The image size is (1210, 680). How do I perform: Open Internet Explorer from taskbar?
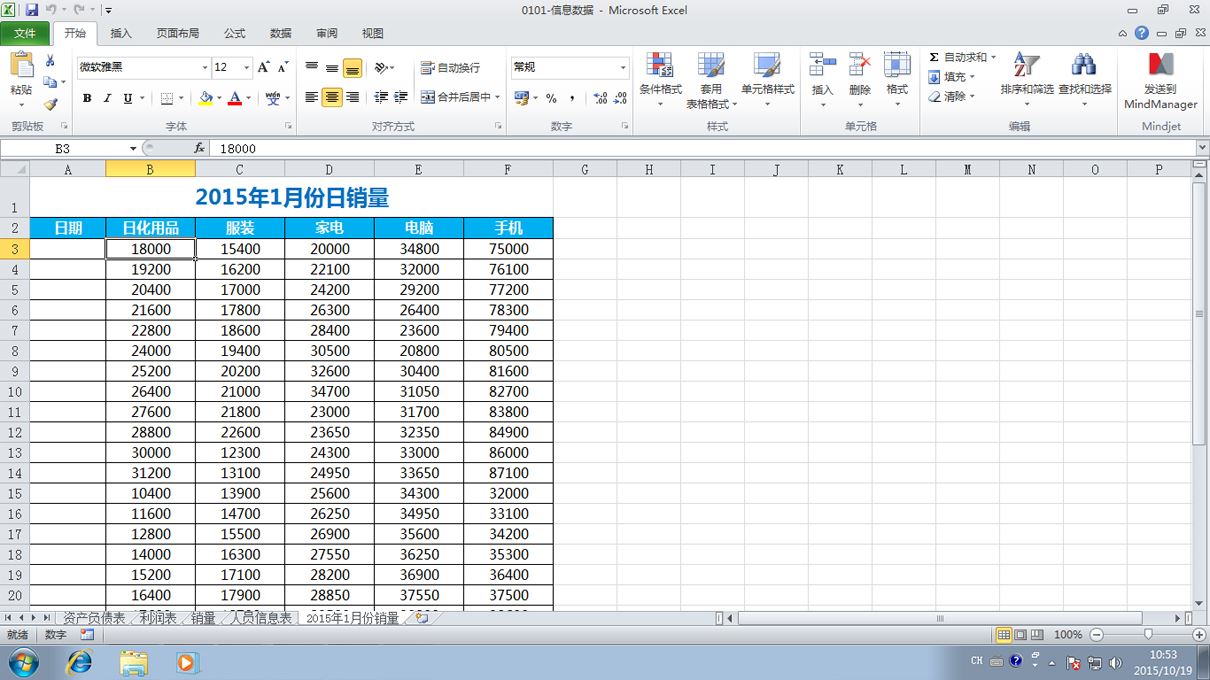pos(79,662)
